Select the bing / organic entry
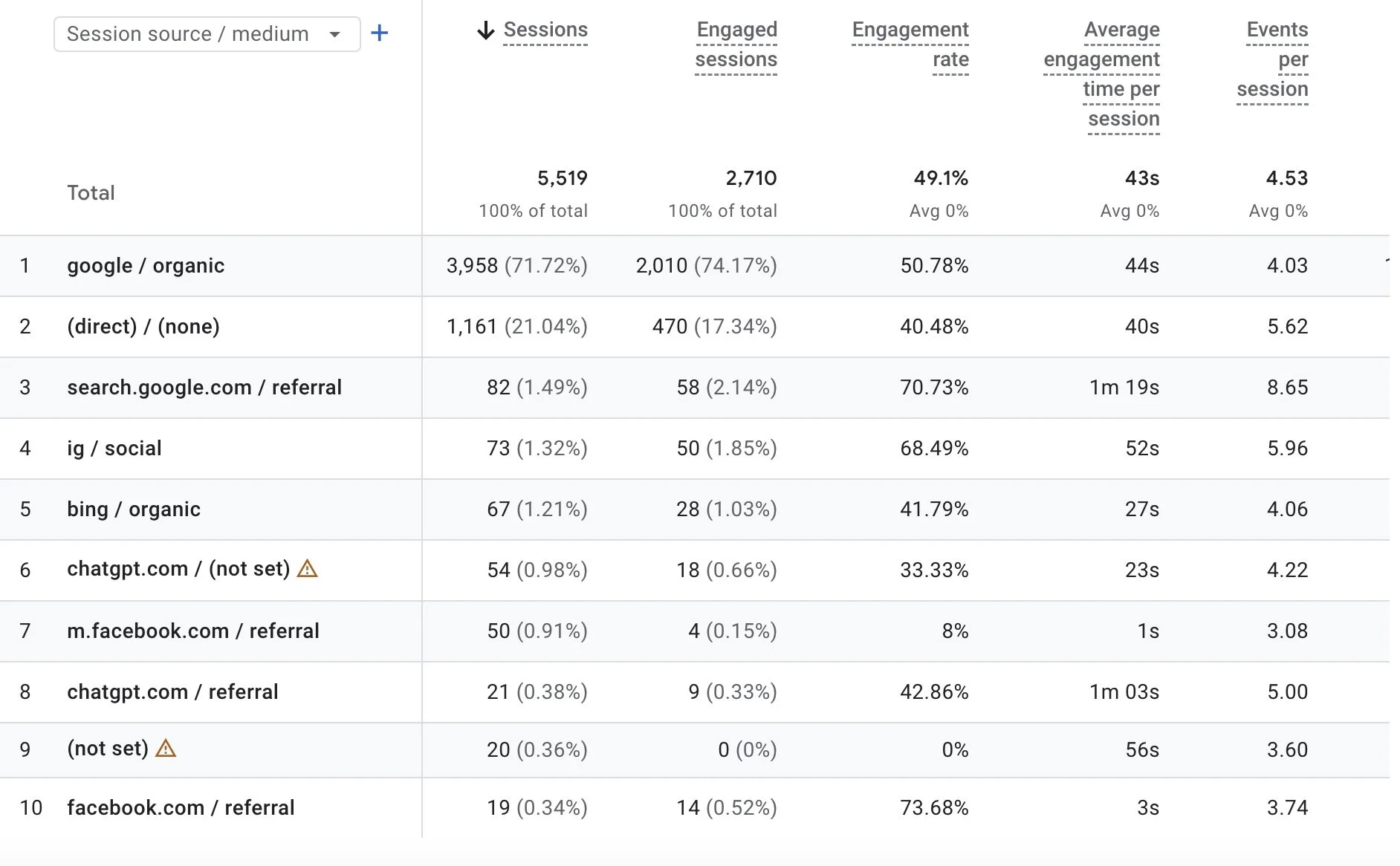The height and width of the screenshot is (866, 1400). [x=133, y=509]
